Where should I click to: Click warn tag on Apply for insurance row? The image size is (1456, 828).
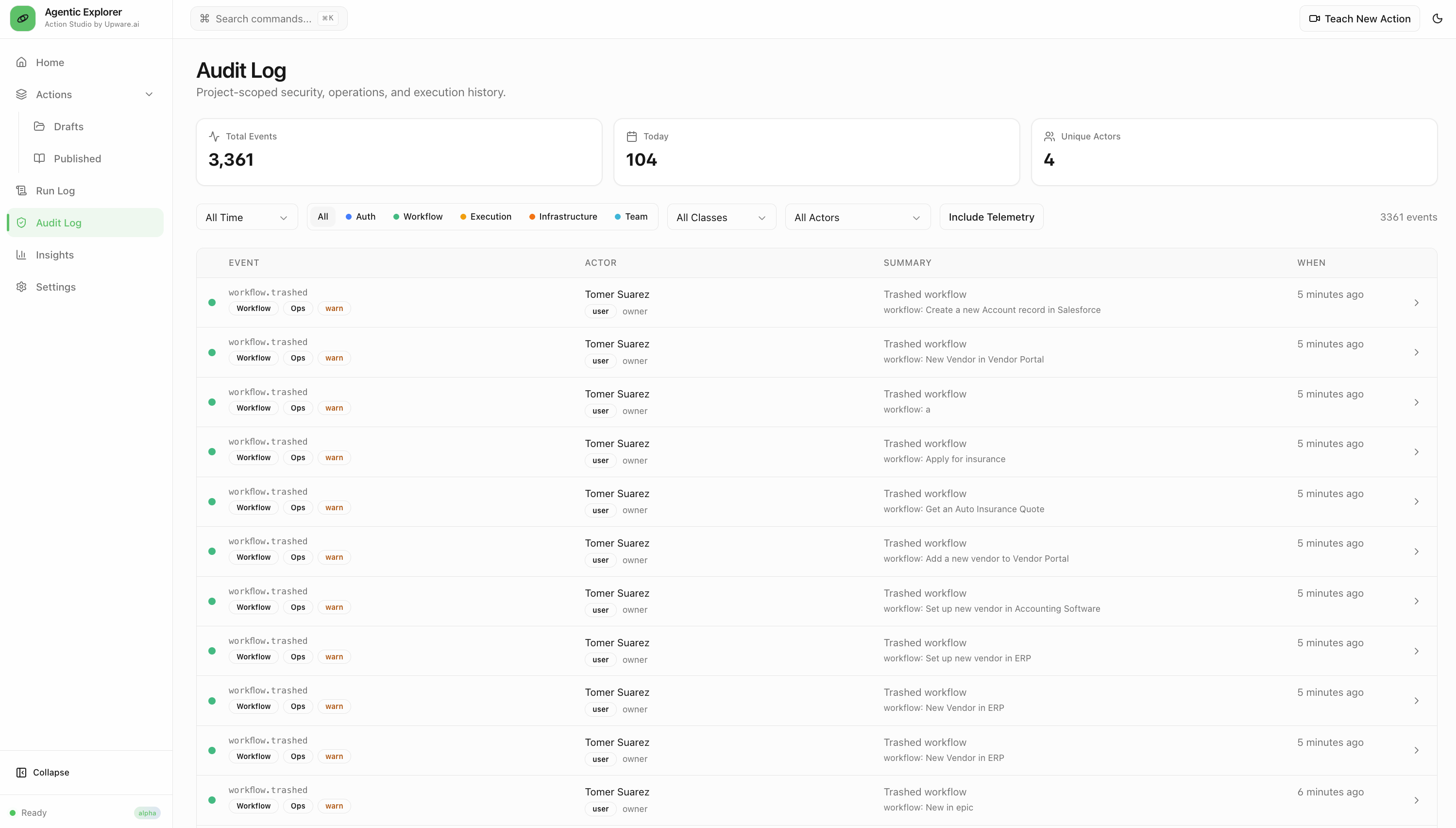point(334,457)
